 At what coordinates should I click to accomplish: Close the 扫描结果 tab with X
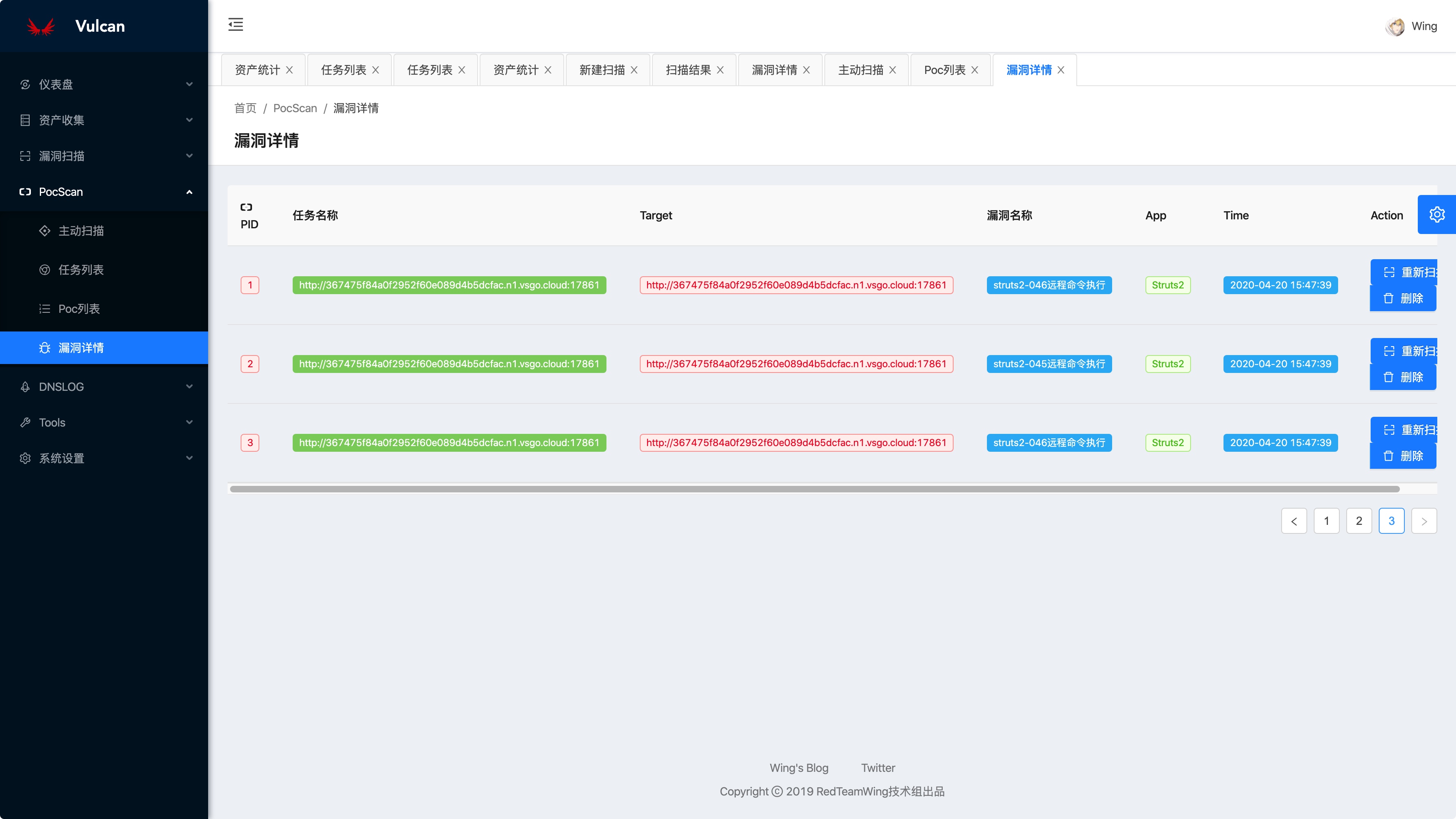click(720, 70)
